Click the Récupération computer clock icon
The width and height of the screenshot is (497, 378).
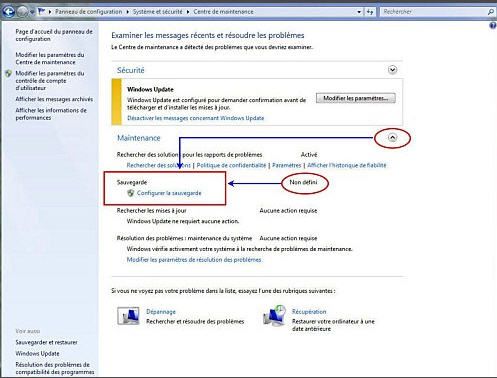[274, 316]
